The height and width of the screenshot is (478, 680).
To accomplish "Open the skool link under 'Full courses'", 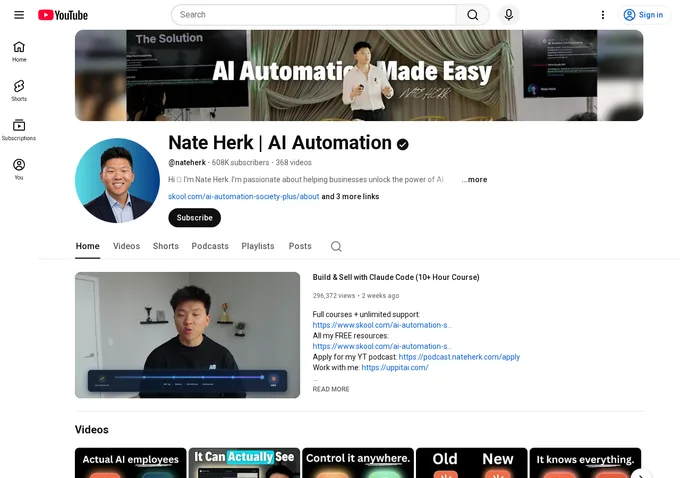I will pos(382,325).
